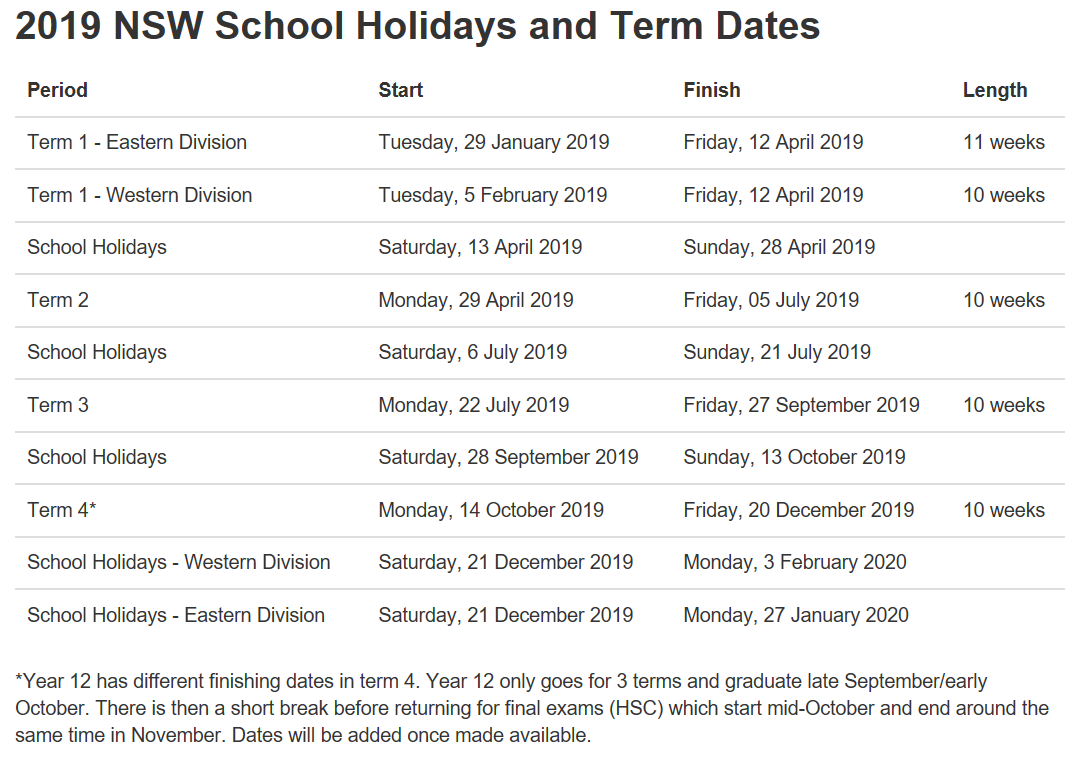Viewport: 1089px width, 767px height.
Task: Click the 'Finish' column header
Action: [712, 90]
